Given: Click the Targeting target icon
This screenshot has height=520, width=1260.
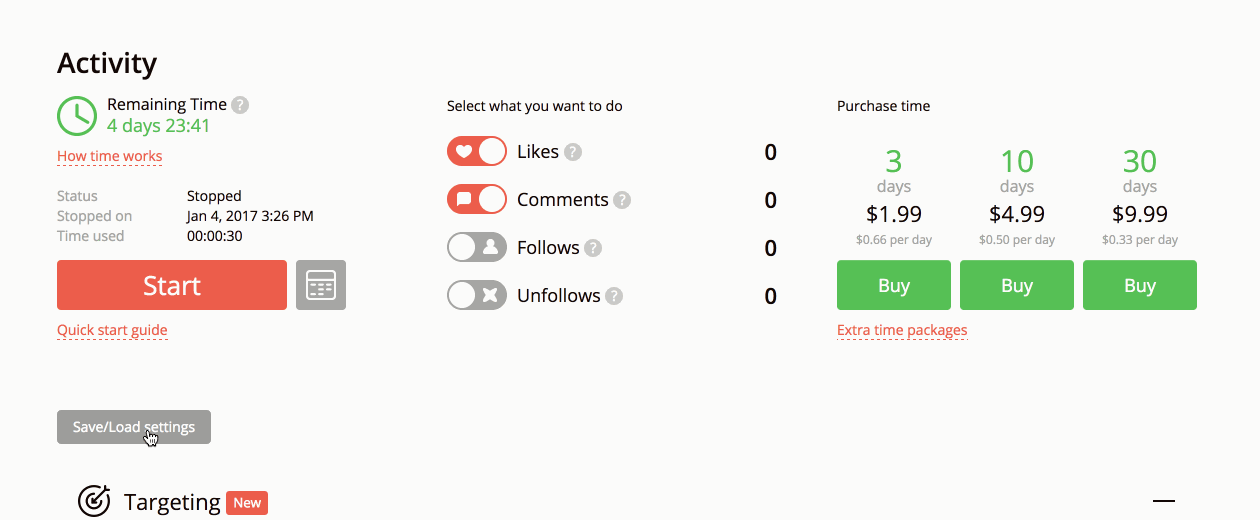Looking at the screenshot, I should pyautogui.click(x=94, y=501).
